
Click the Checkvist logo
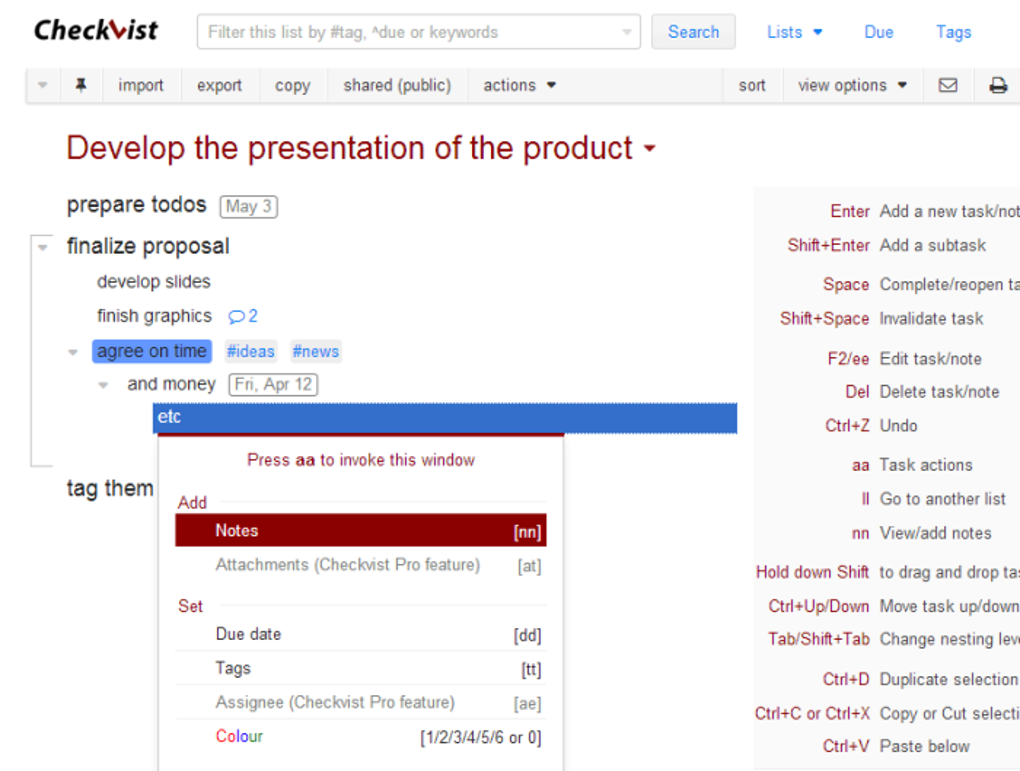point(96,31)
